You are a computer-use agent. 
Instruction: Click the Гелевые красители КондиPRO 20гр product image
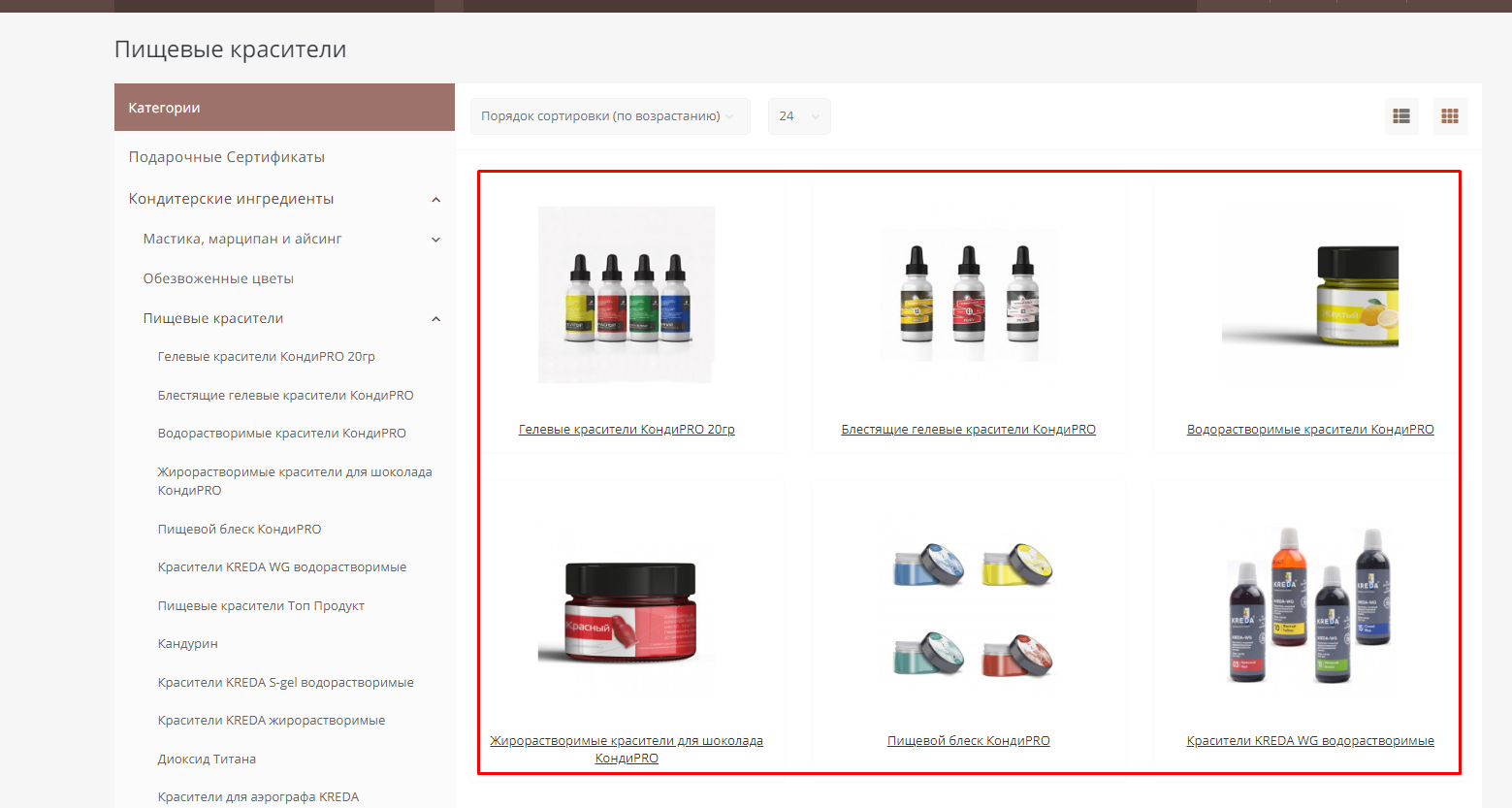(627, 295)
